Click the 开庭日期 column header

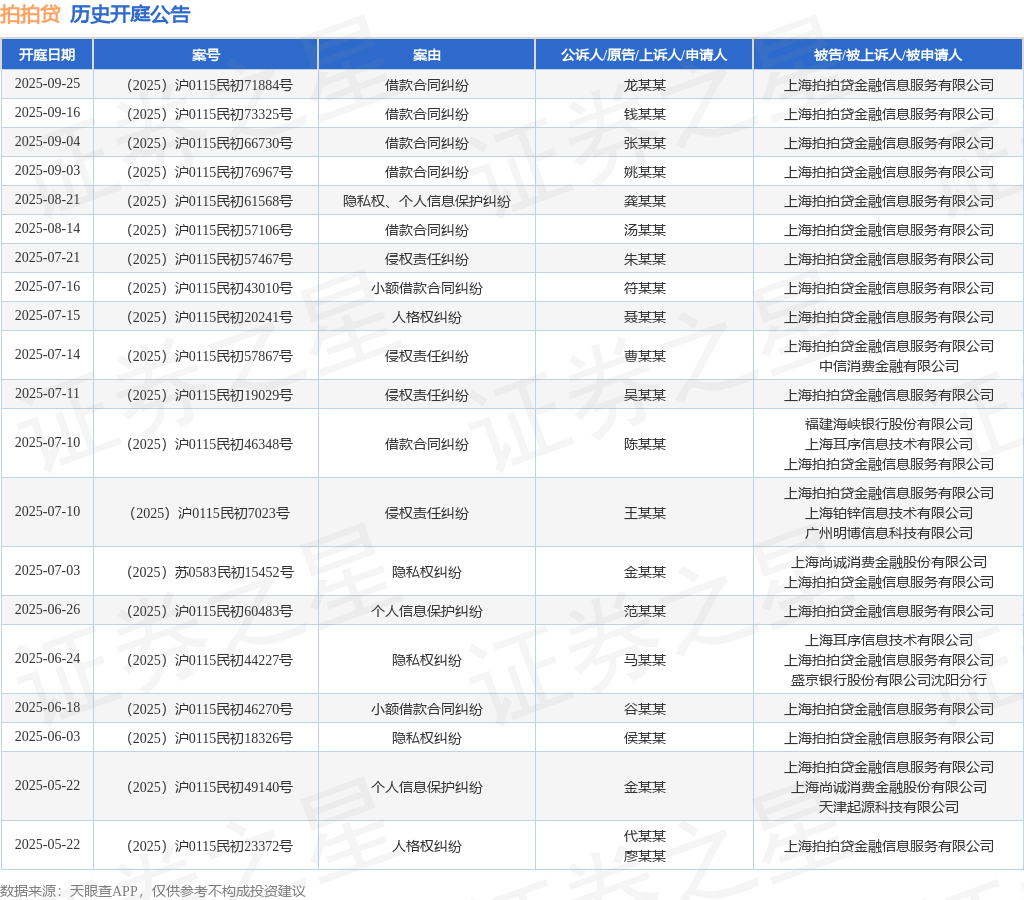point(47,55)
